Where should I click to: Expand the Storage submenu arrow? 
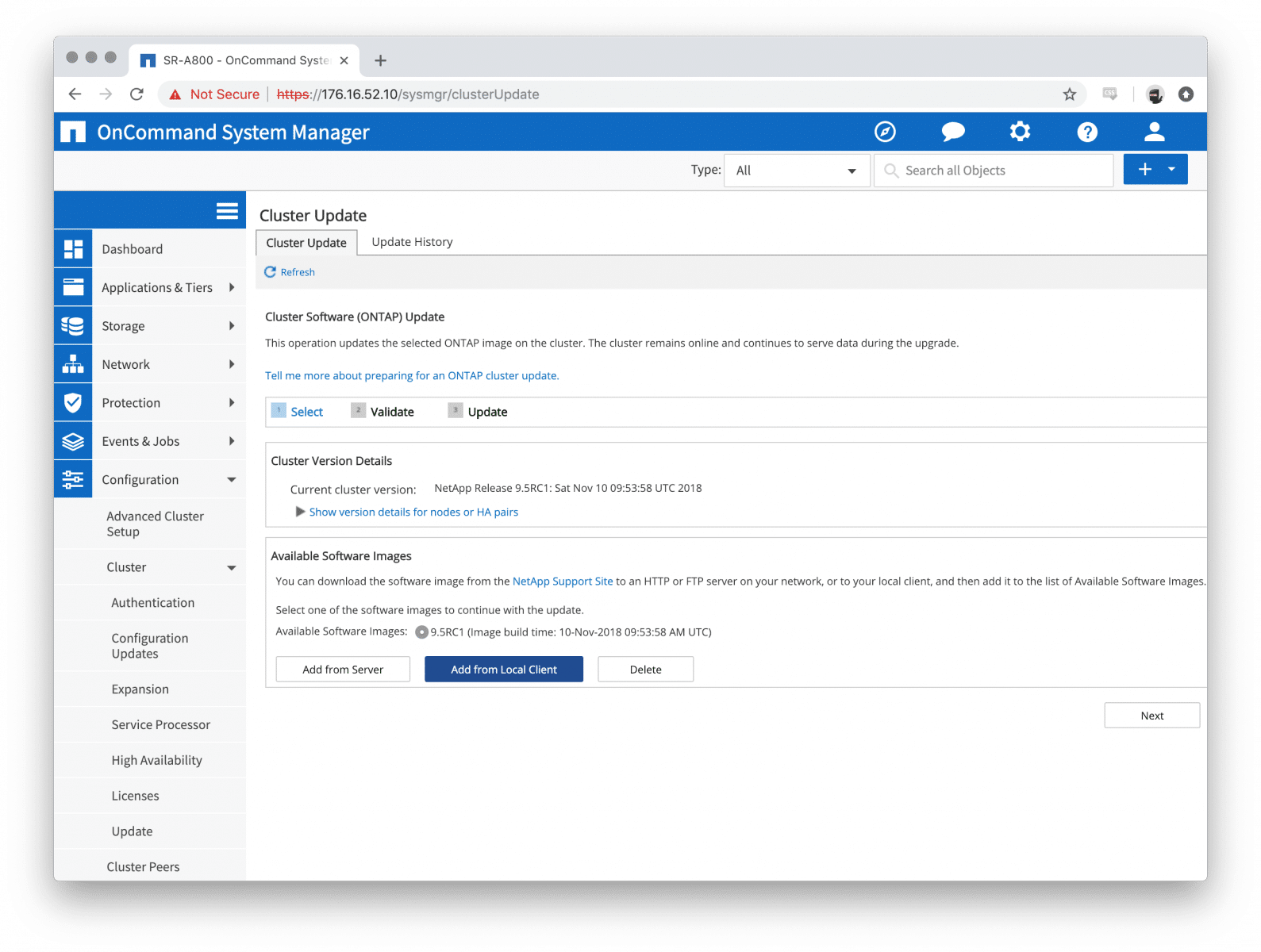232,326
